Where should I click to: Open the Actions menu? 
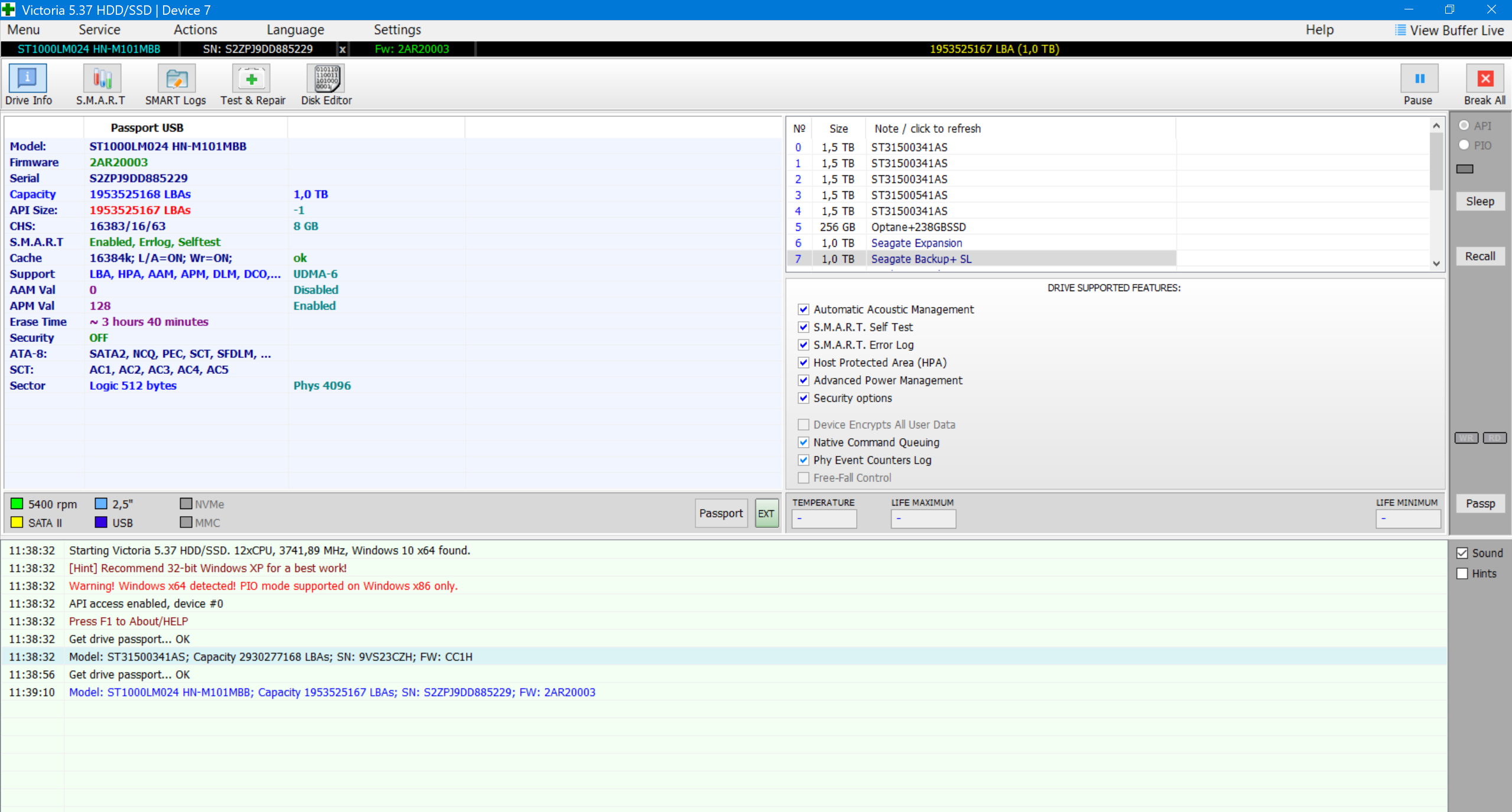pyautogui.click(x=195, y=30)
